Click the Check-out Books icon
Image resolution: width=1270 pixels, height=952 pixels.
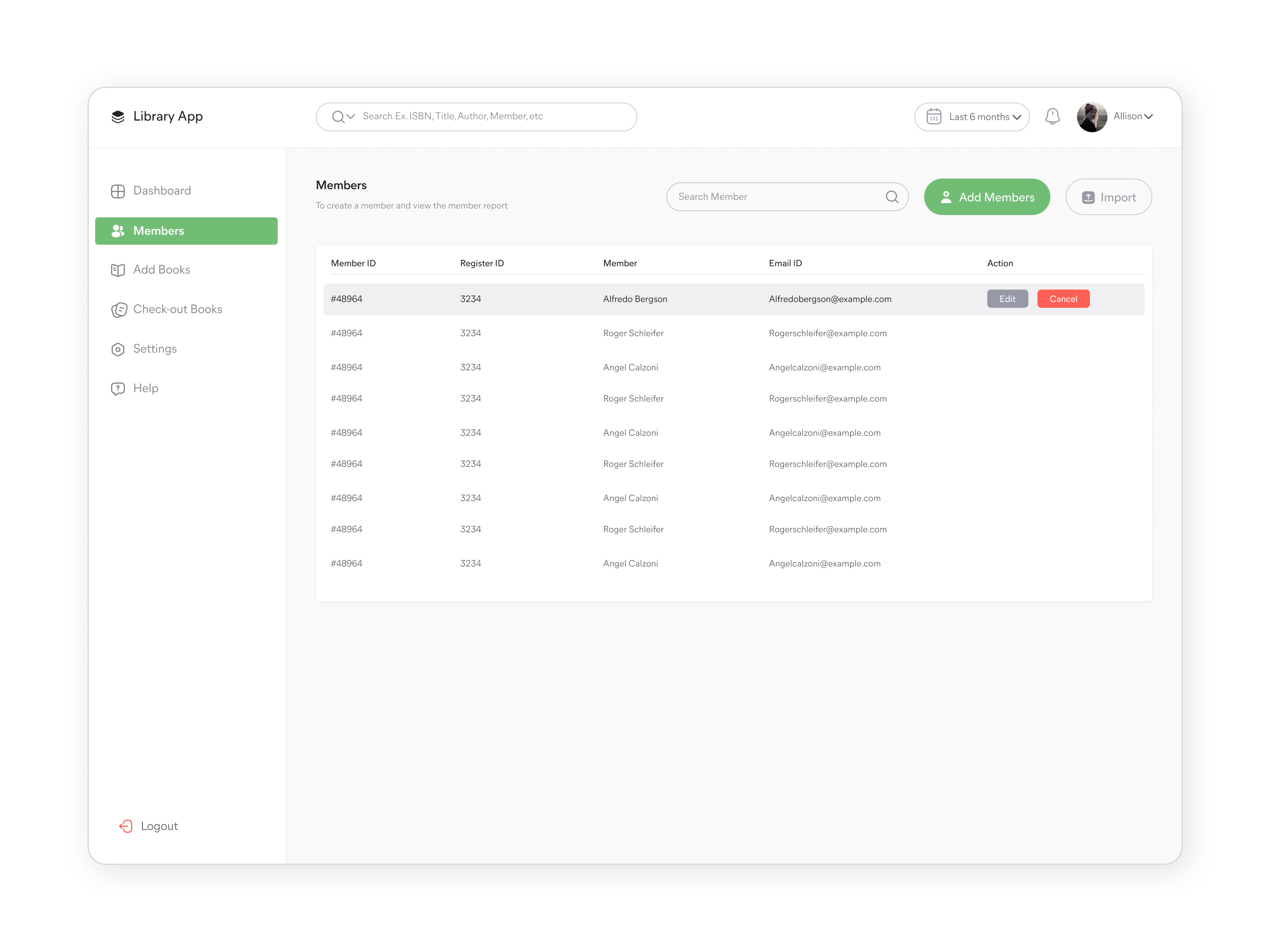coord(119,309)
